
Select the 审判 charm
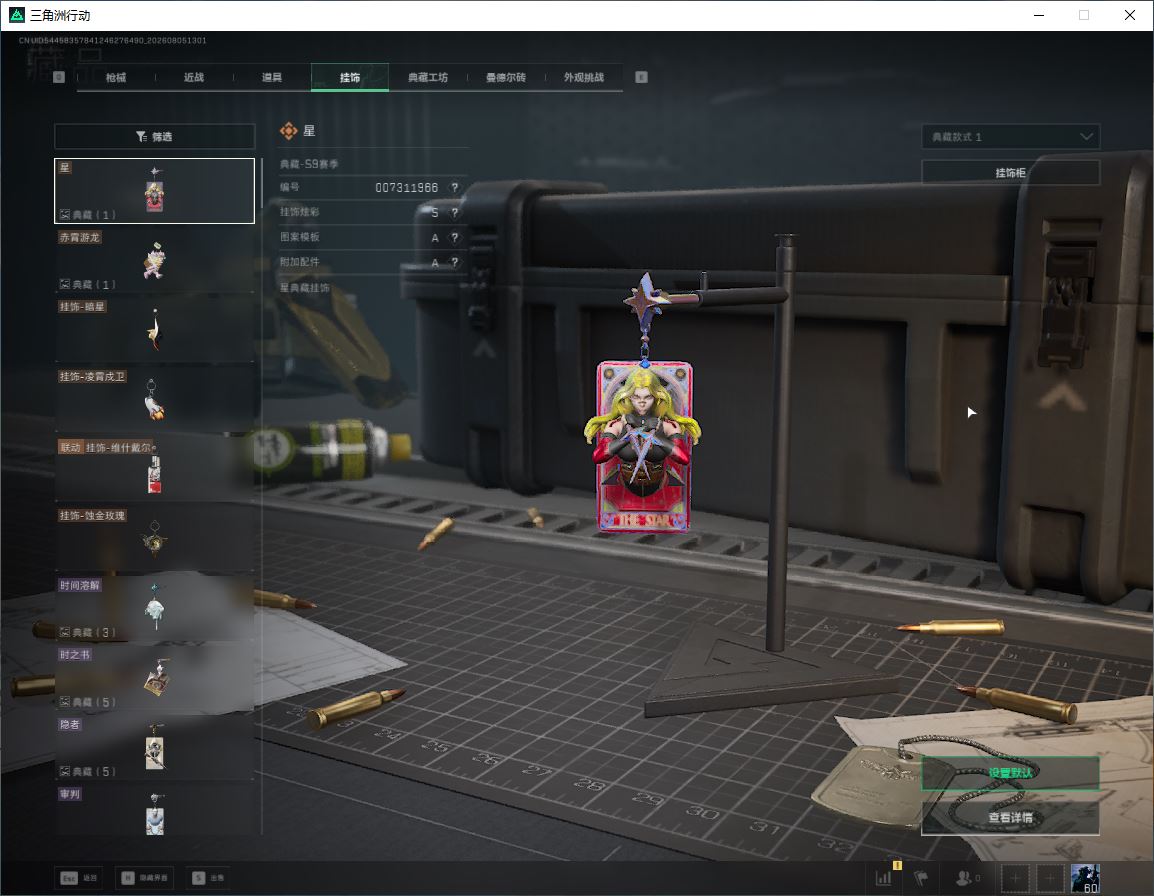click(x=155, y=811)
